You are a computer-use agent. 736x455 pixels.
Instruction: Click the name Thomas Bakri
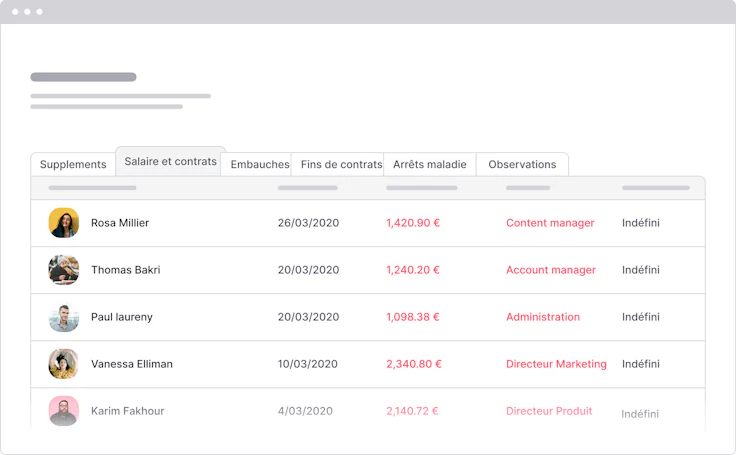click(x=126, y=270)
